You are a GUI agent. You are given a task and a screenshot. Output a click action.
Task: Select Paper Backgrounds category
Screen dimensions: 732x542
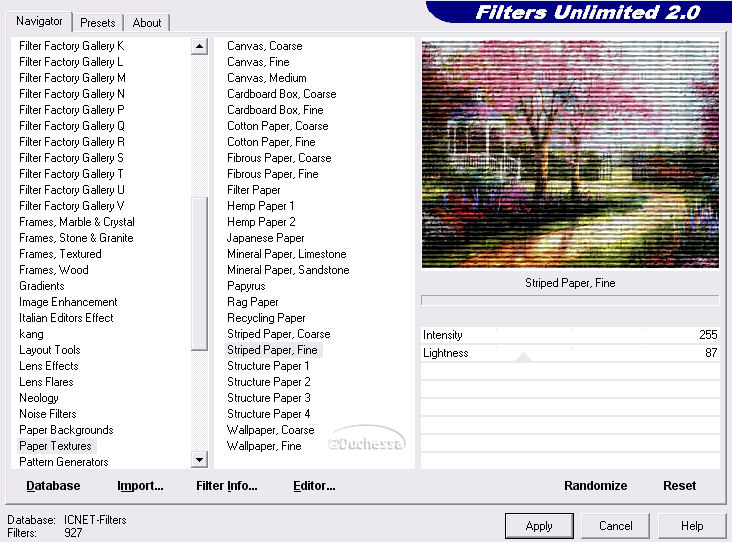(66, 429)
